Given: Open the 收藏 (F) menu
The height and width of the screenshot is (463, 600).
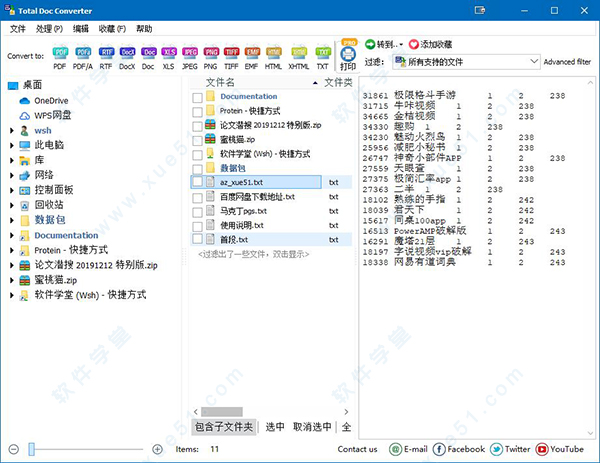Looking at the screenshot, I should pos(112,29).
